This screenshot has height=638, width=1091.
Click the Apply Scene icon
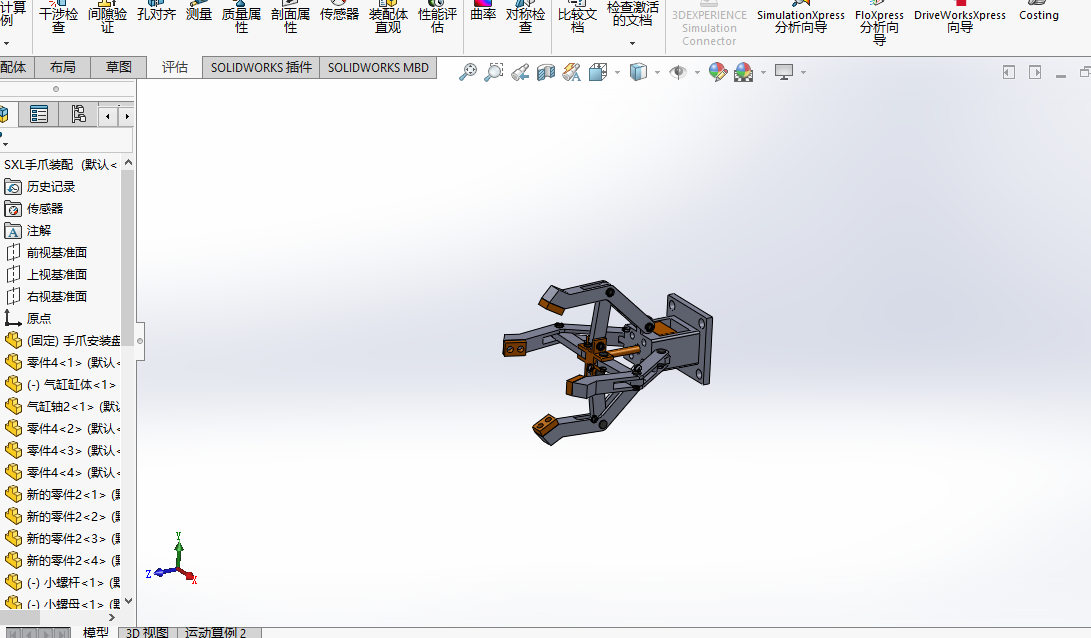[x=743, y=72]
